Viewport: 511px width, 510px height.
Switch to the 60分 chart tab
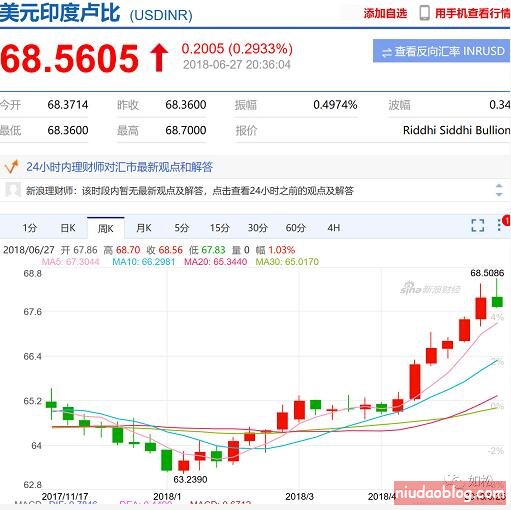[x=296, y=228]
